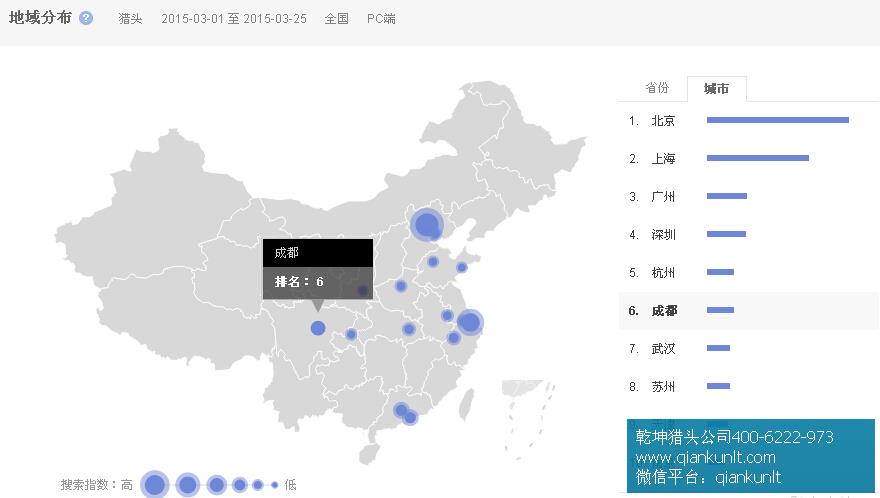
Task: Click the Wuhan bubble in central China
Action: click(x=408, y=329)
